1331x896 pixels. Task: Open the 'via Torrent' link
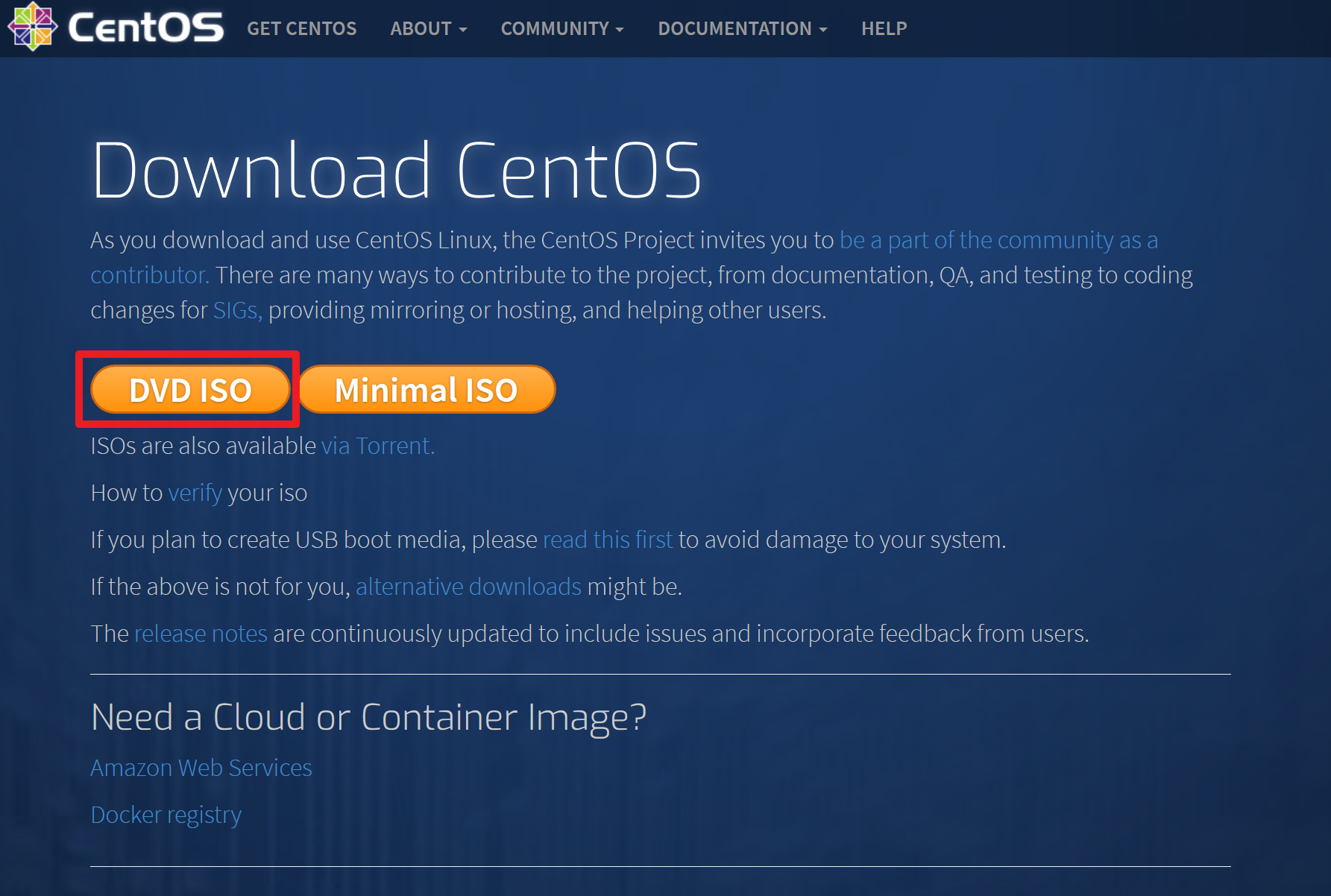[x=377, y=446]
